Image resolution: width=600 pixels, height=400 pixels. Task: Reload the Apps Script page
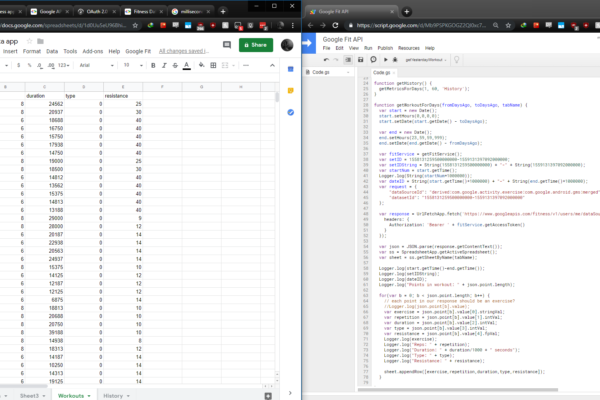(335, 25)
